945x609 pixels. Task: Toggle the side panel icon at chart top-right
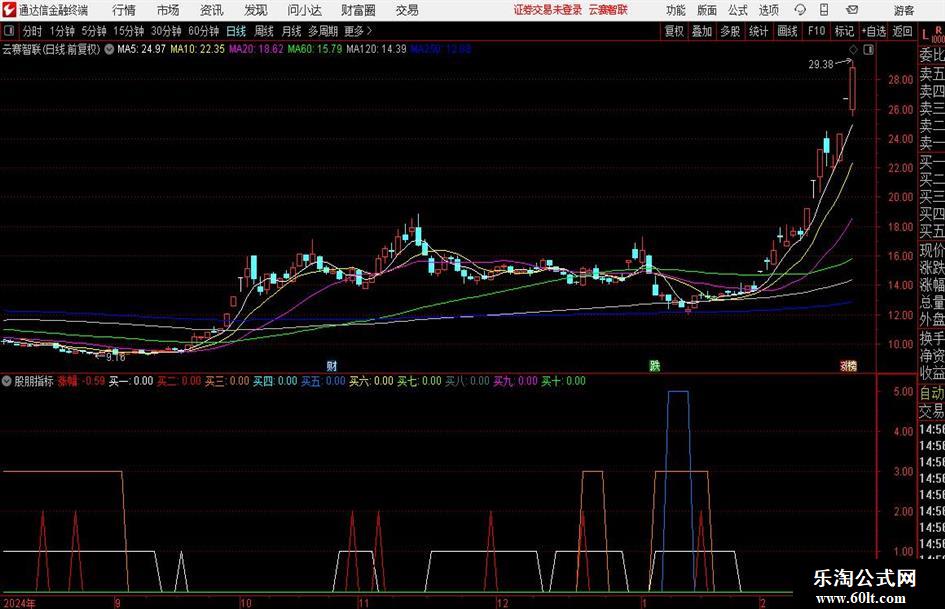868,49
